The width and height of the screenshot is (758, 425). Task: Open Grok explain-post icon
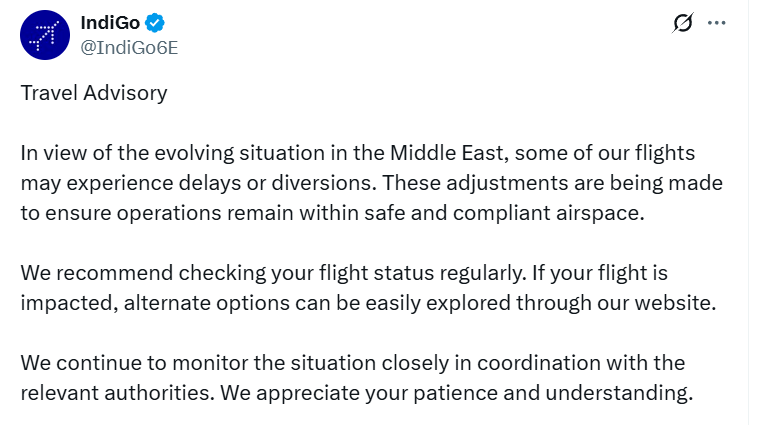683,24
